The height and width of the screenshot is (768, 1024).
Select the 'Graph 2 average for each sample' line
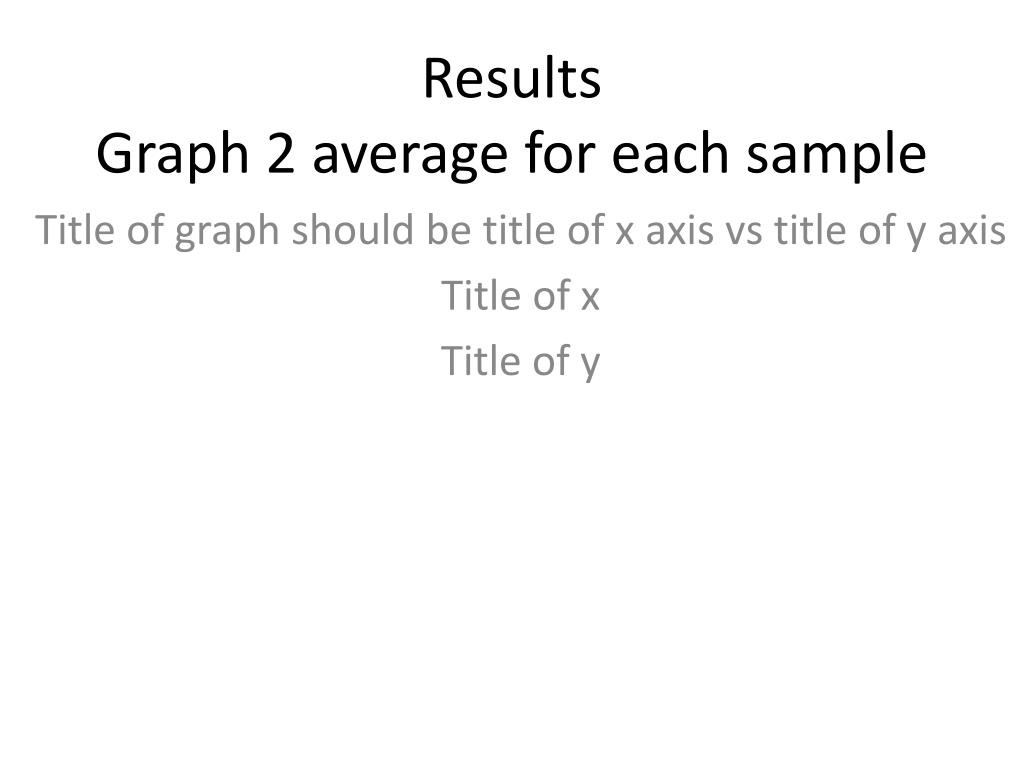point(511,154)
